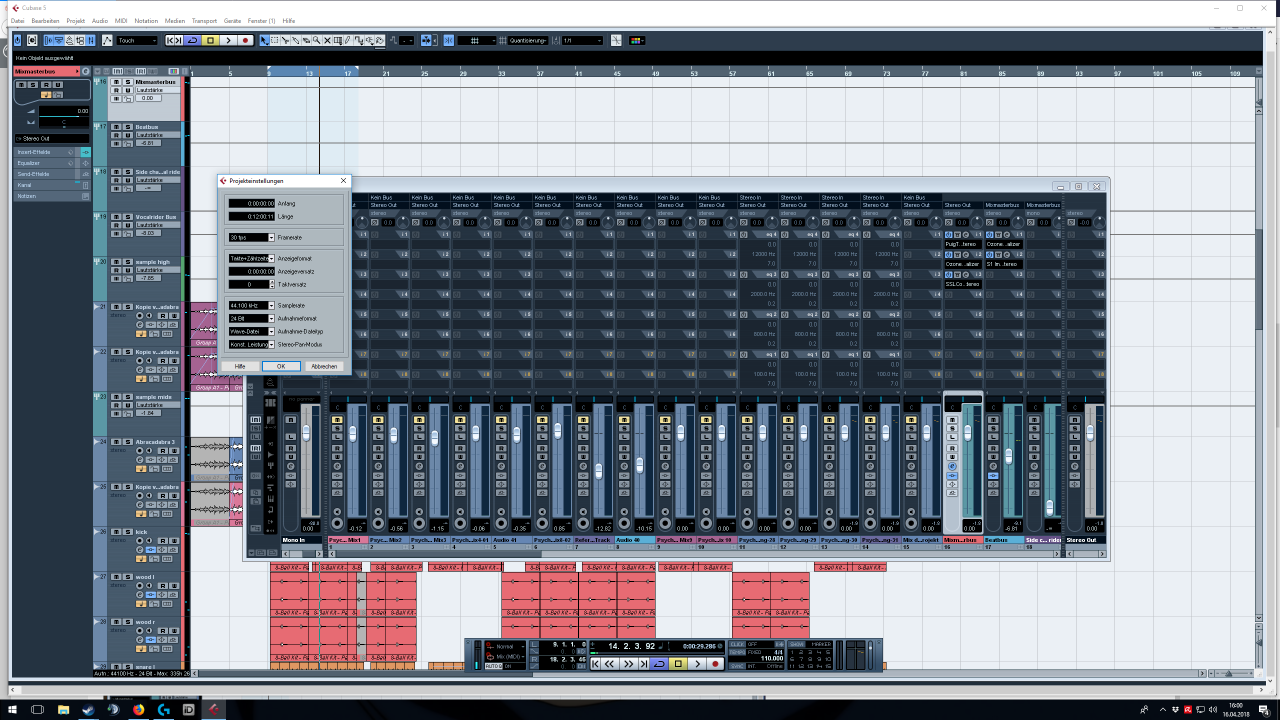Mute the Mixmasterbus track in track list

pyautogui.click(x=116, y=82)
